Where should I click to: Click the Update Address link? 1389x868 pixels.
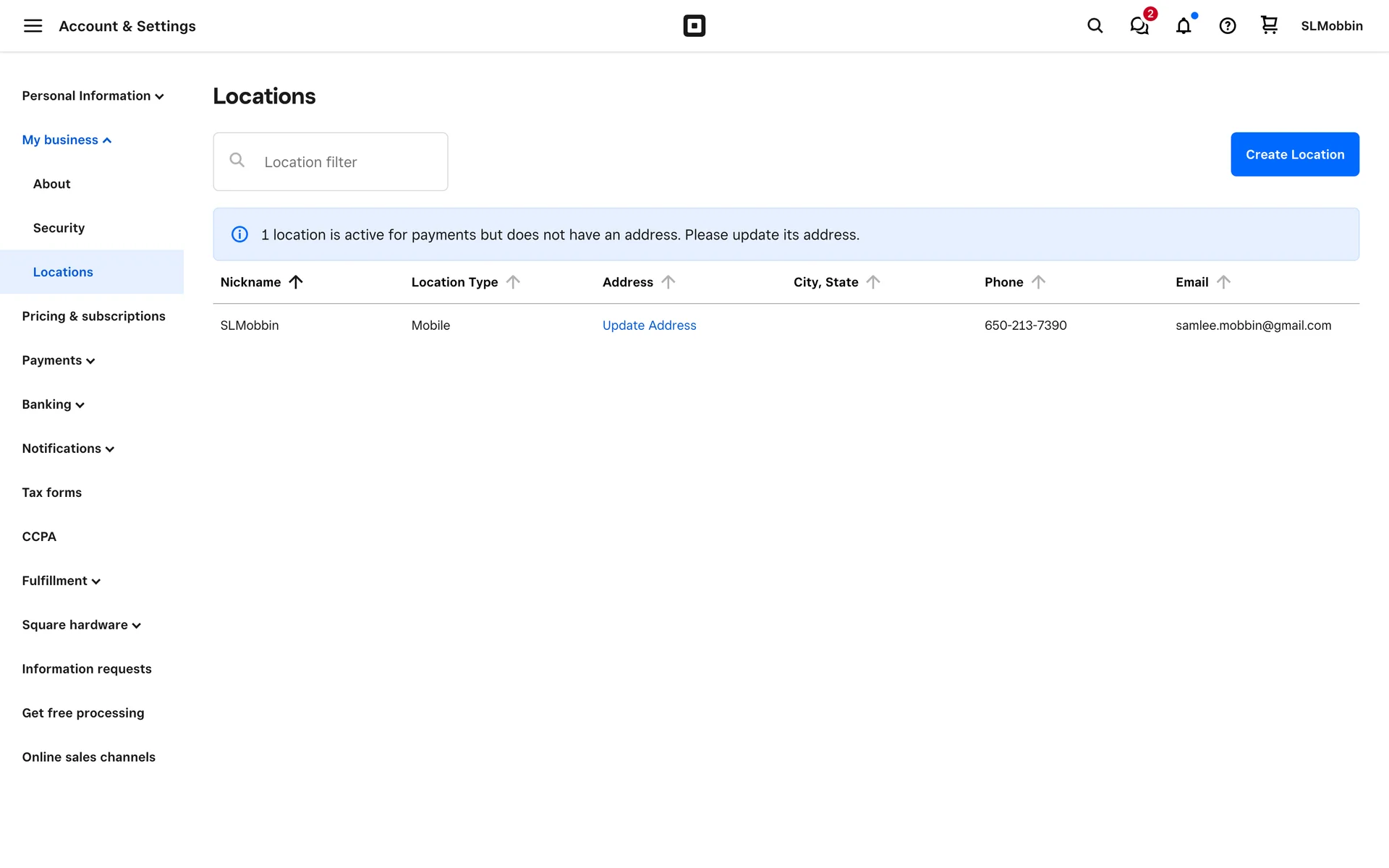(649, 325)
